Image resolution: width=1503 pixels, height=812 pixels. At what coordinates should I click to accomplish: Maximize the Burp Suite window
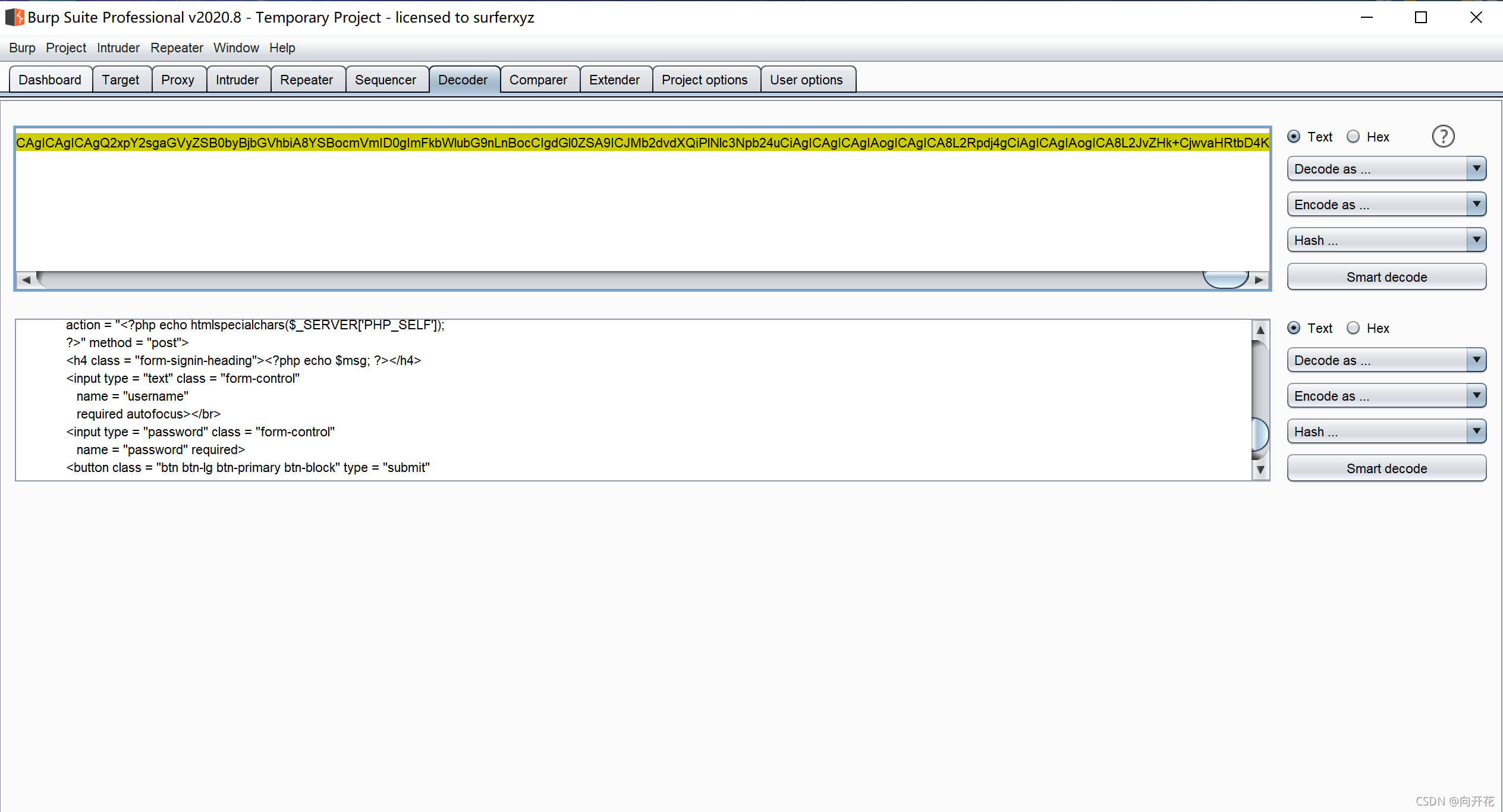[x=1420, y=17]
